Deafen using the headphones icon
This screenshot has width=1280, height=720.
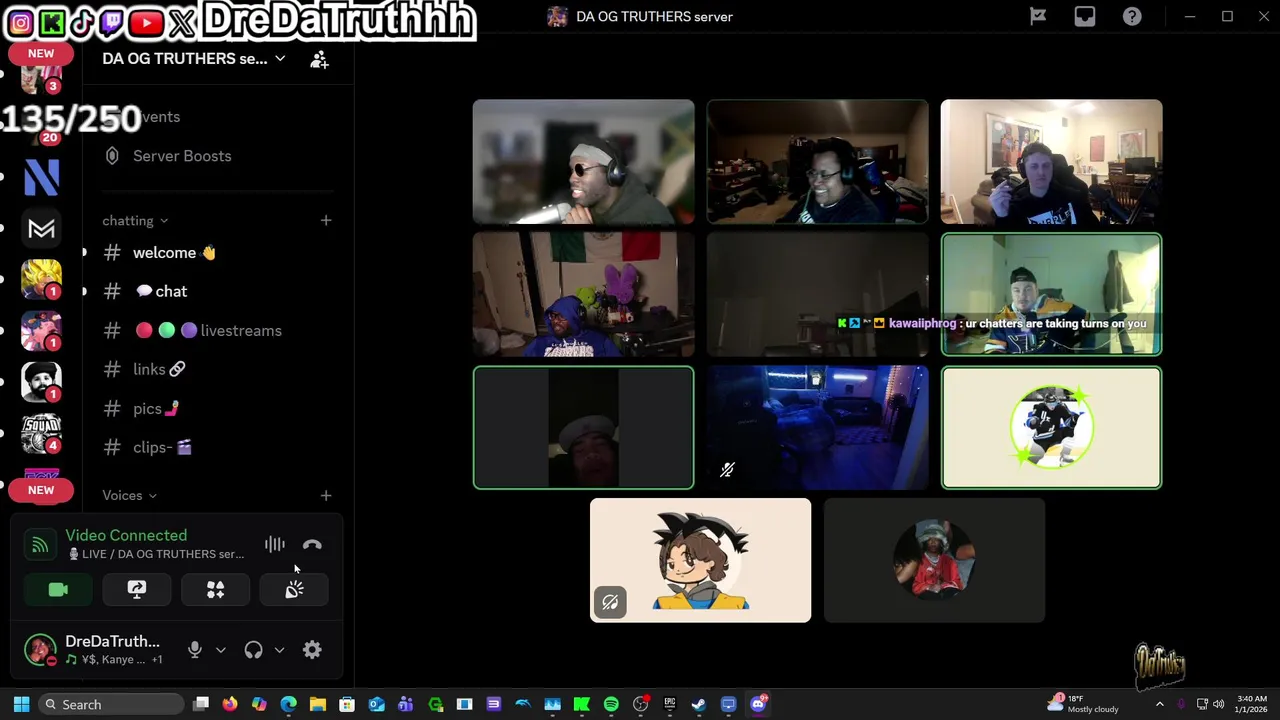[253, 650]
